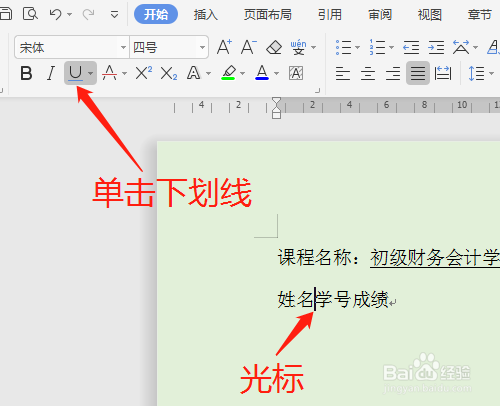
Task: Toggle justify paragraph alignment
Action: 418,73
